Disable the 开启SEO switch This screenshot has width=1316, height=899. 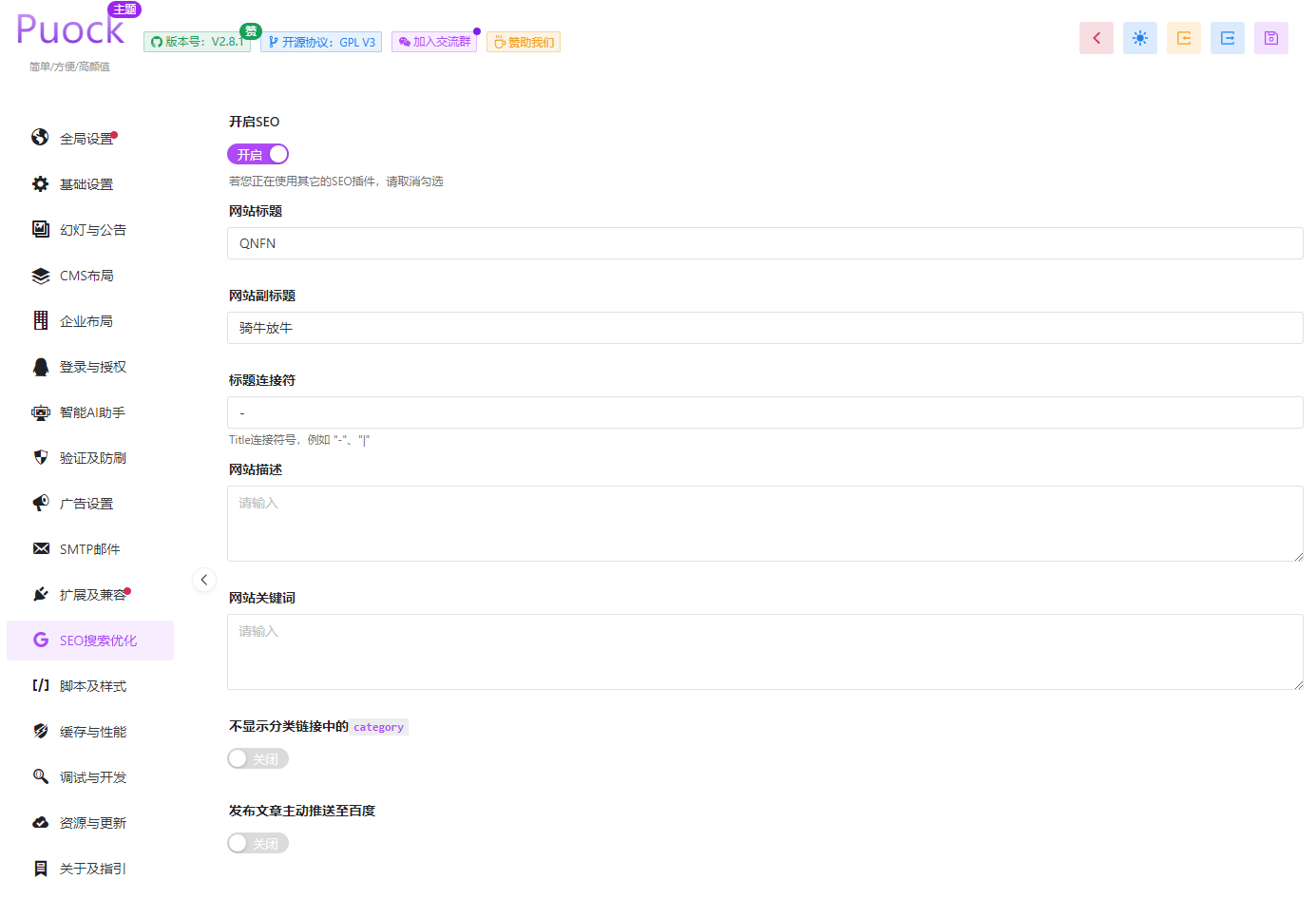point(257,154)
